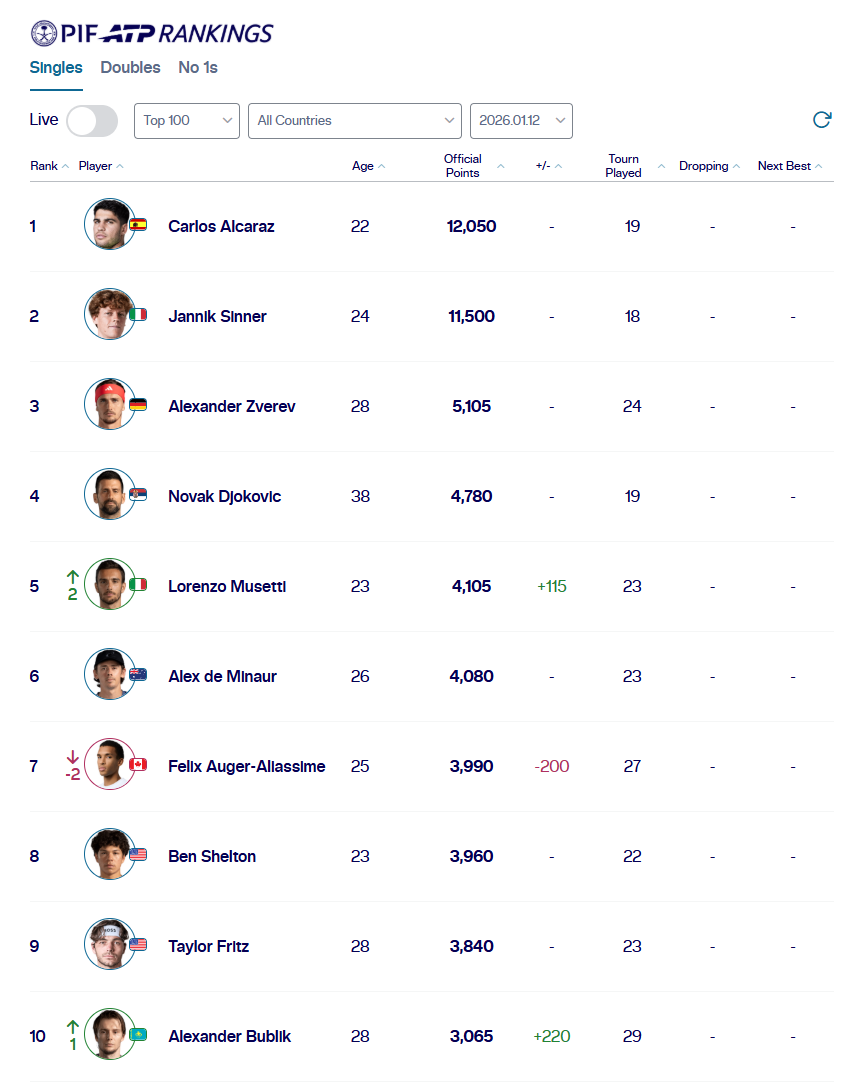Click the sort arrow next to Rank
Screen dimensions: 845x1082
[66, 167]
